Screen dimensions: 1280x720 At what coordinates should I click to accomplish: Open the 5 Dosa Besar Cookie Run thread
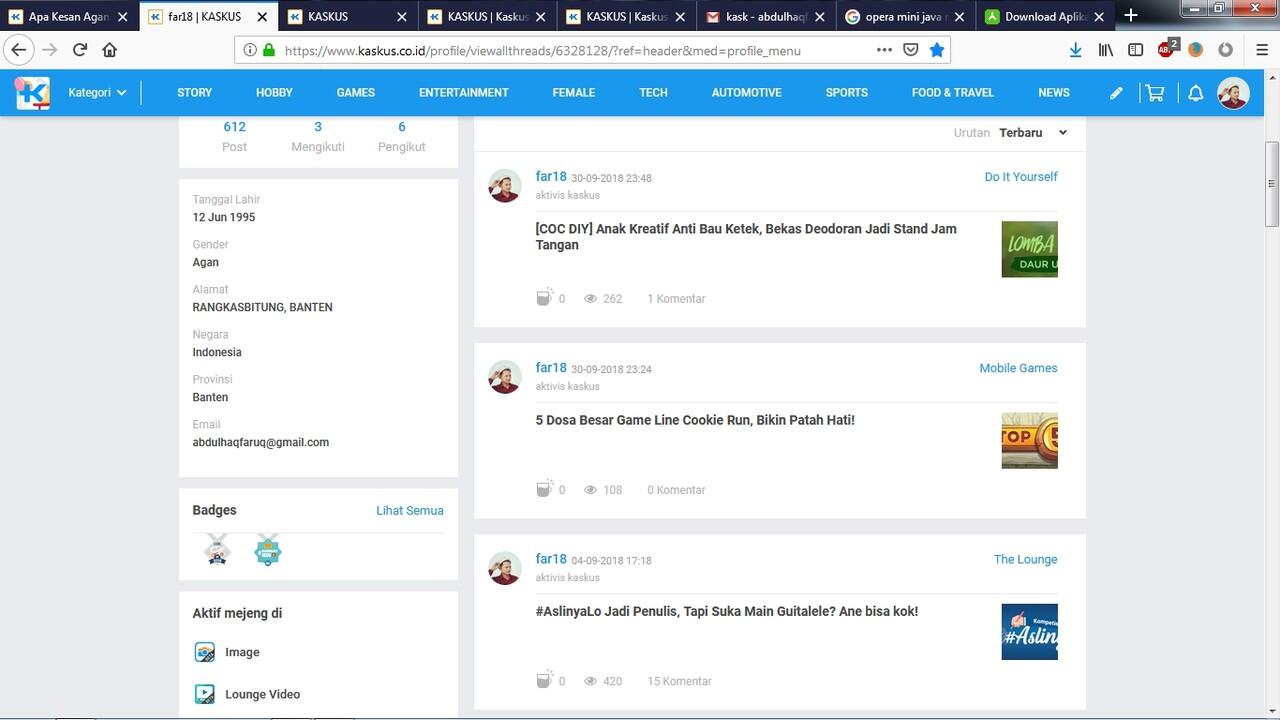tap(695, 420)
